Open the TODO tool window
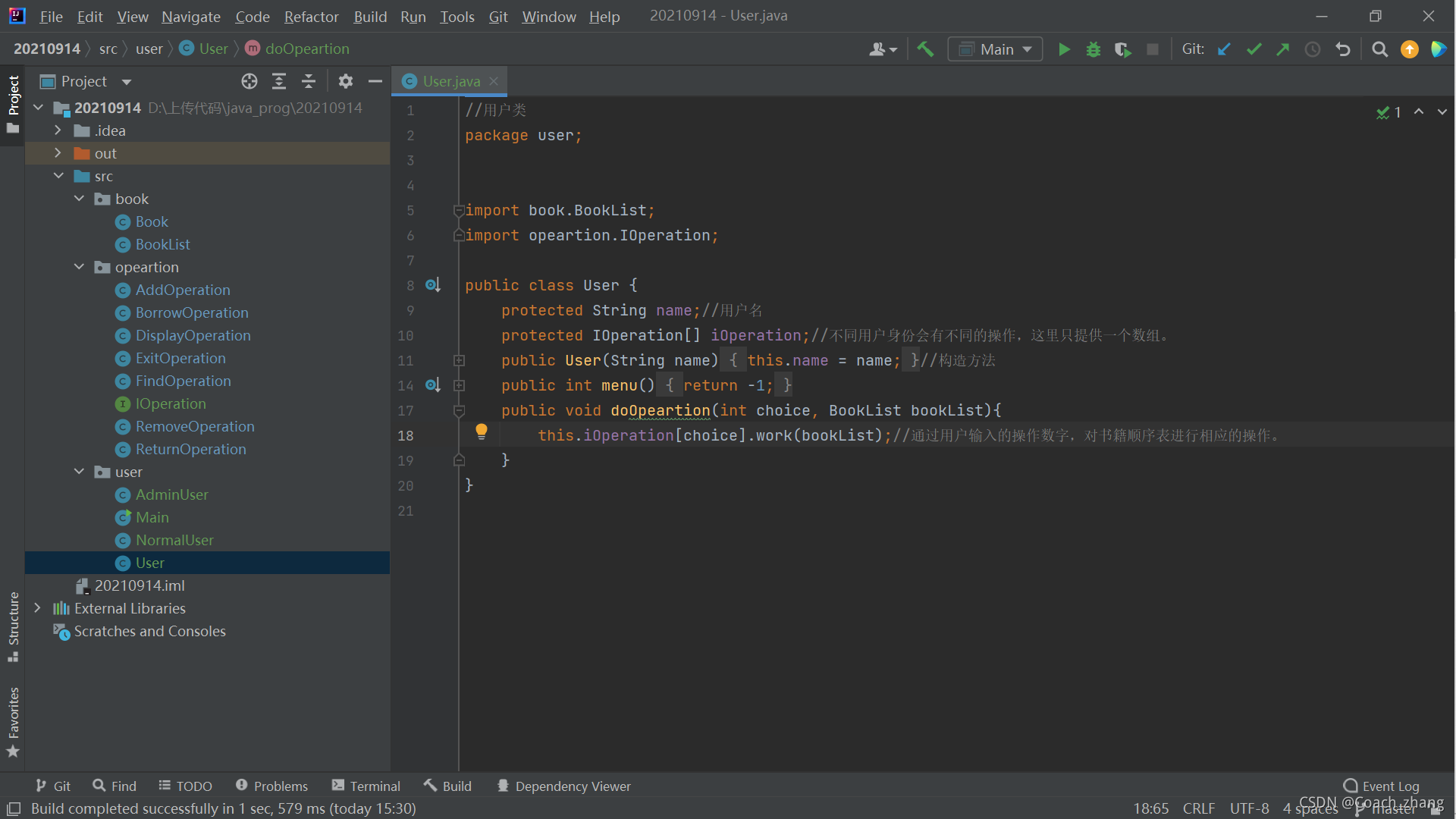The height and width of the screenshot is (819, 1456). coord(185,786)
